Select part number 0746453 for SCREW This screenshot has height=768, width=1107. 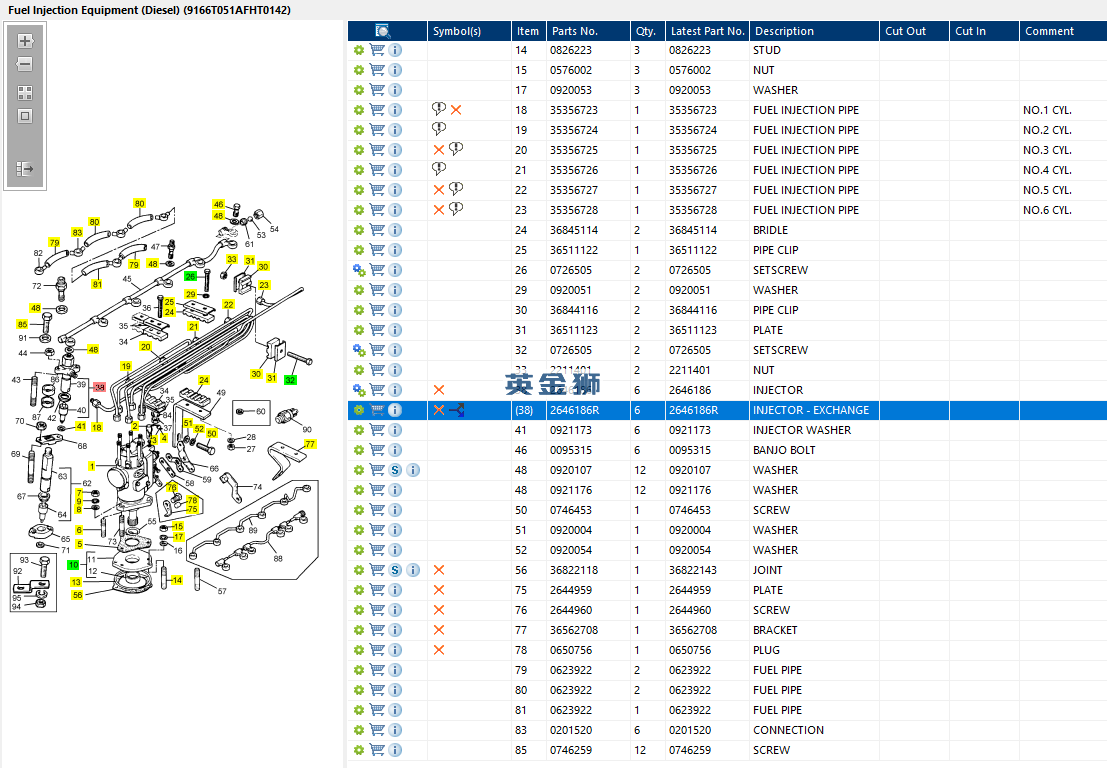[570, 510]
